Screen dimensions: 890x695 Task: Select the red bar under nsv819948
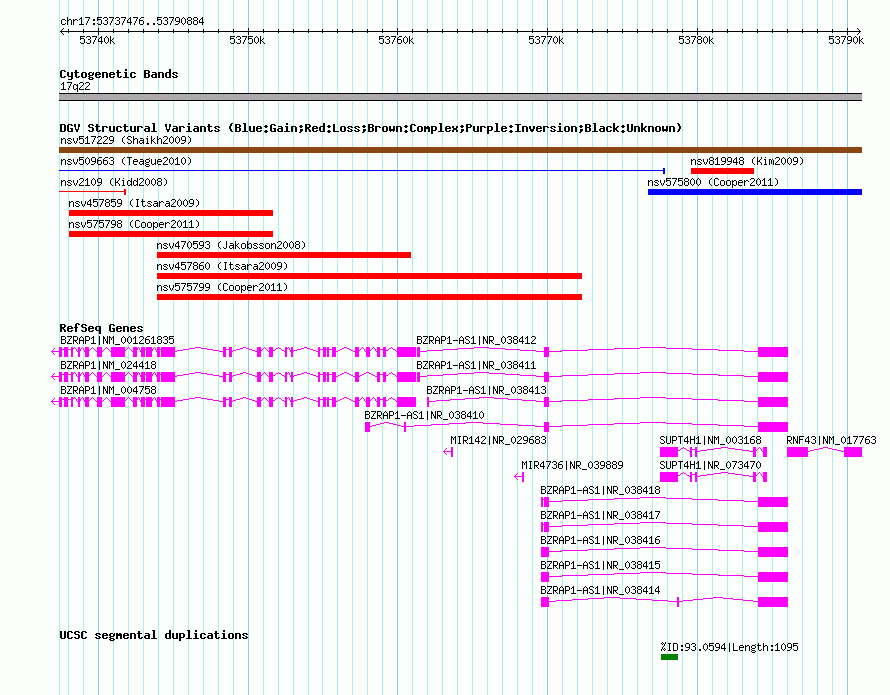[x=722, y=171]
